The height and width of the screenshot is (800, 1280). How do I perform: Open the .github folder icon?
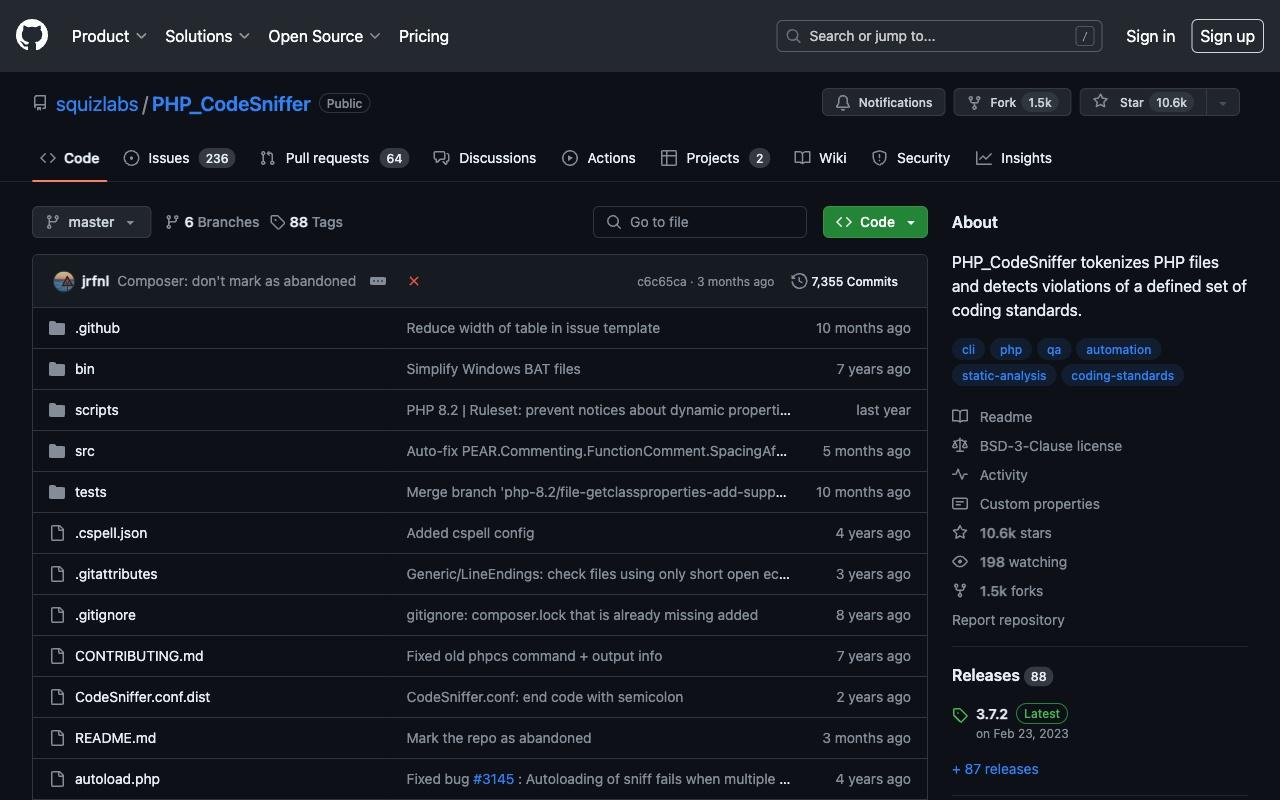[x=57, y=328]
